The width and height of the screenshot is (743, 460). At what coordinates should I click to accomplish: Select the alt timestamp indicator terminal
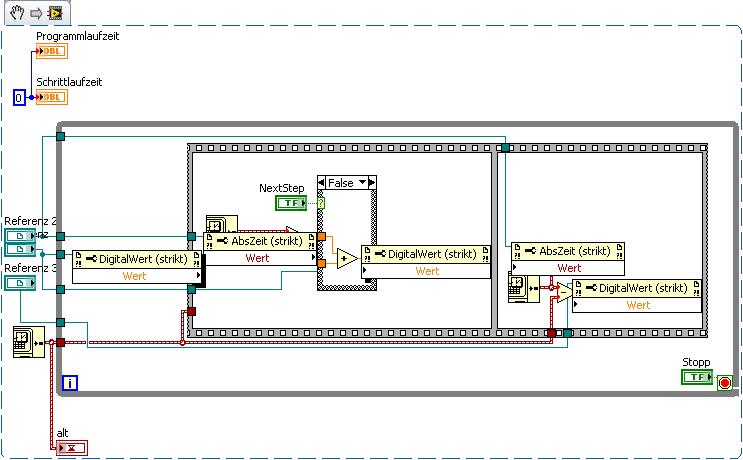coord(72,448)
